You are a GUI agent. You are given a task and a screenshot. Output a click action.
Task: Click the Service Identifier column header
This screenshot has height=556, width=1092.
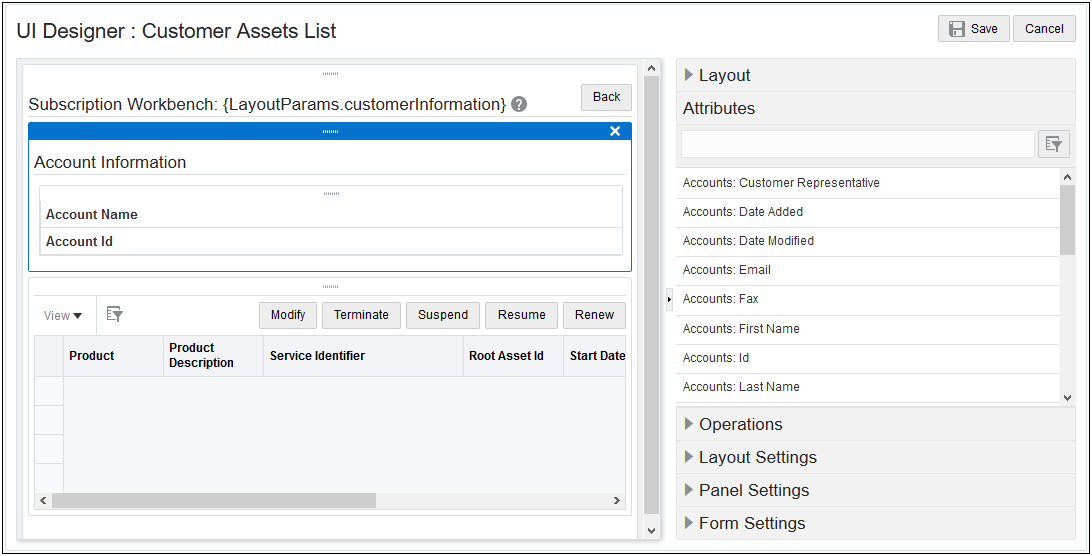point(317,356)
